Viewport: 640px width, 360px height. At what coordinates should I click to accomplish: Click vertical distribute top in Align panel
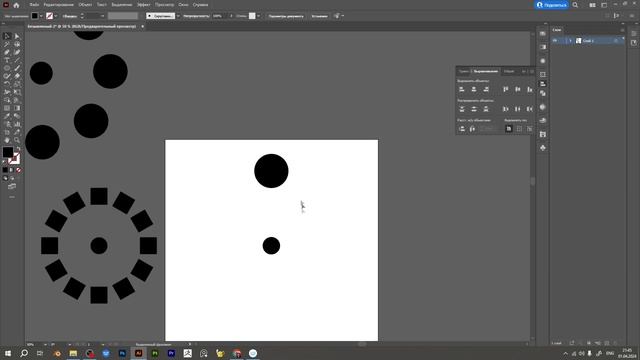tap(462, 109)
